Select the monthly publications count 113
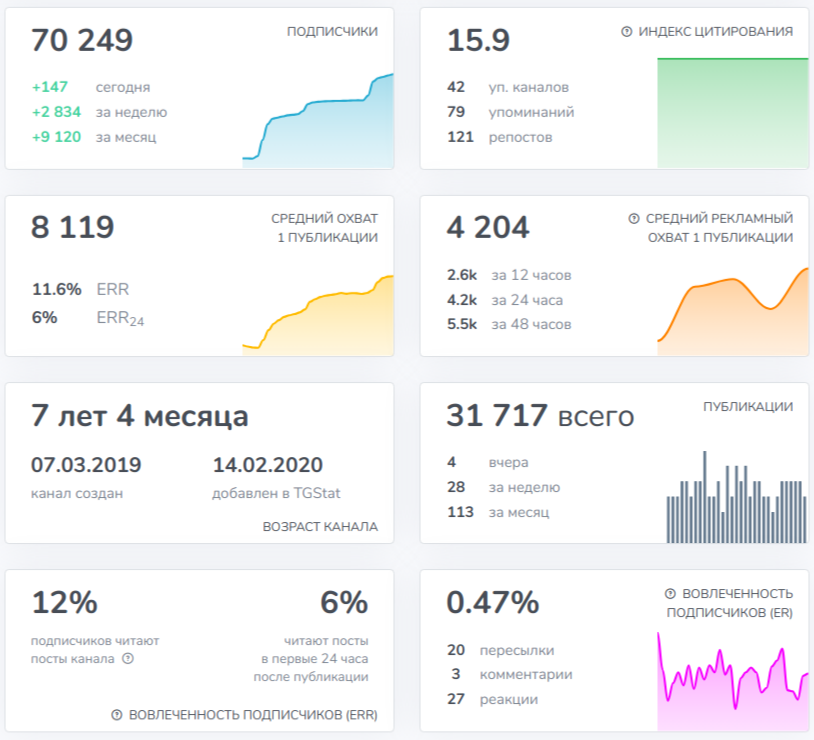Image resolution: width=814 pixels, height=740 pixels. 460,512
